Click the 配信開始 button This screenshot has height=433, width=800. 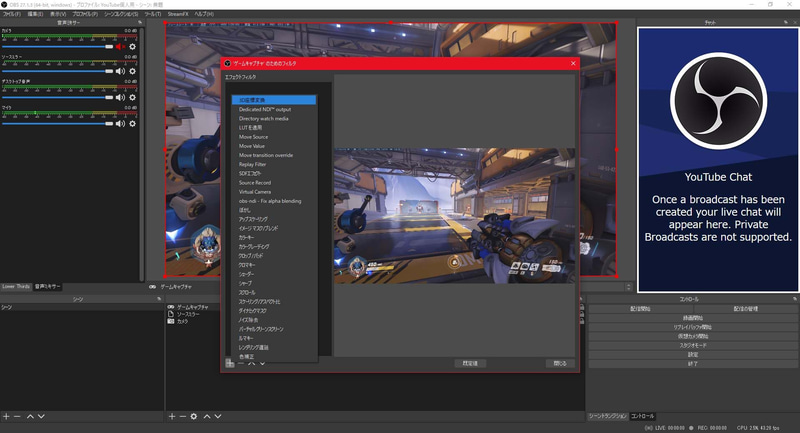640,309
